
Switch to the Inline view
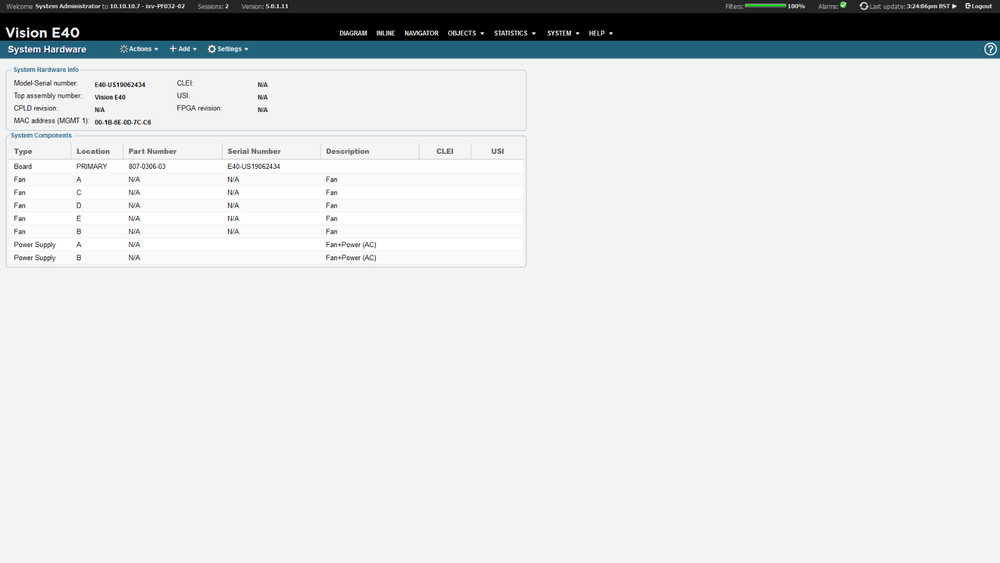pos(385,33)
